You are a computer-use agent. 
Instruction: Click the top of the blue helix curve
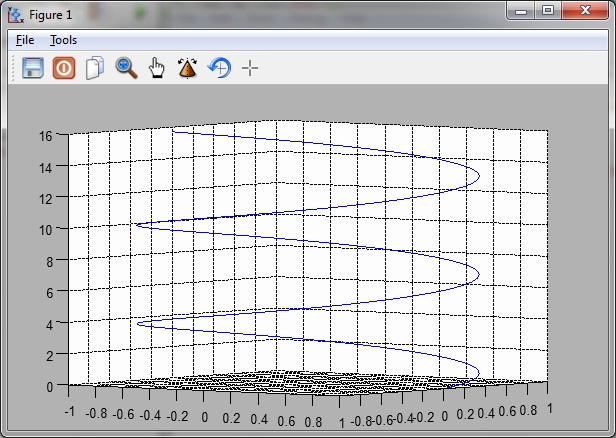pos(176,131)
